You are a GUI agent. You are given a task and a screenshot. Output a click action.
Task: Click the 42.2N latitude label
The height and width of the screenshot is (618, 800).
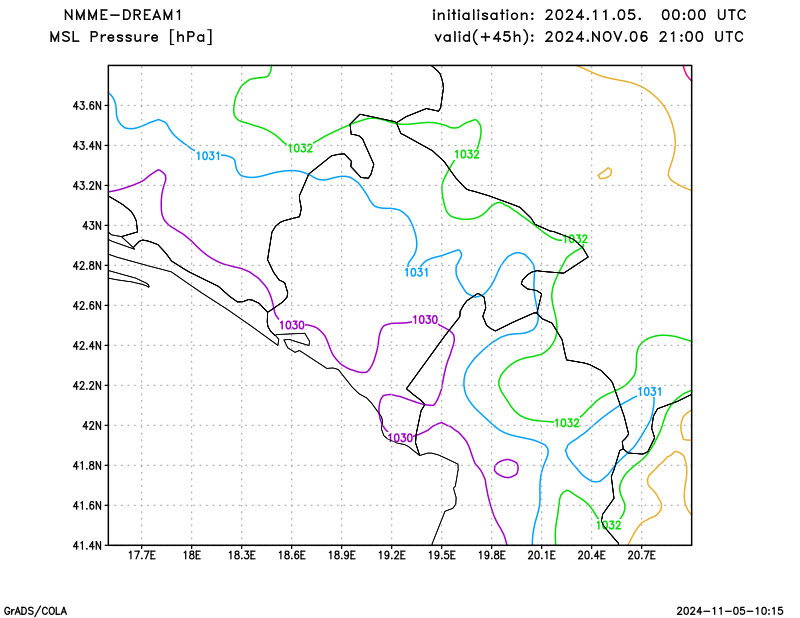(x=87, y=386)
